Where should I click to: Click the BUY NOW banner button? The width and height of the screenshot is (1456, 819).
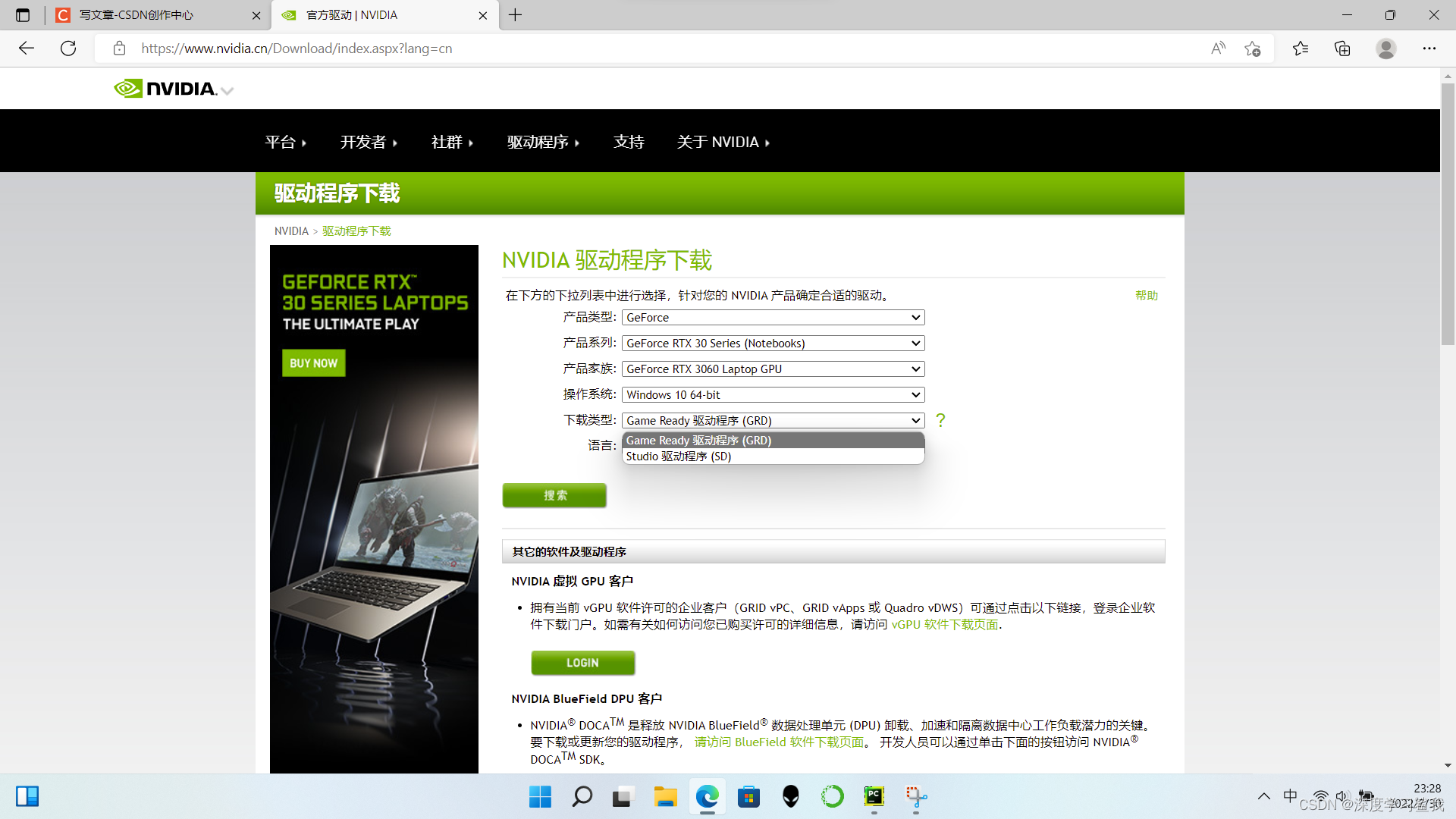(x=313, y=363)
